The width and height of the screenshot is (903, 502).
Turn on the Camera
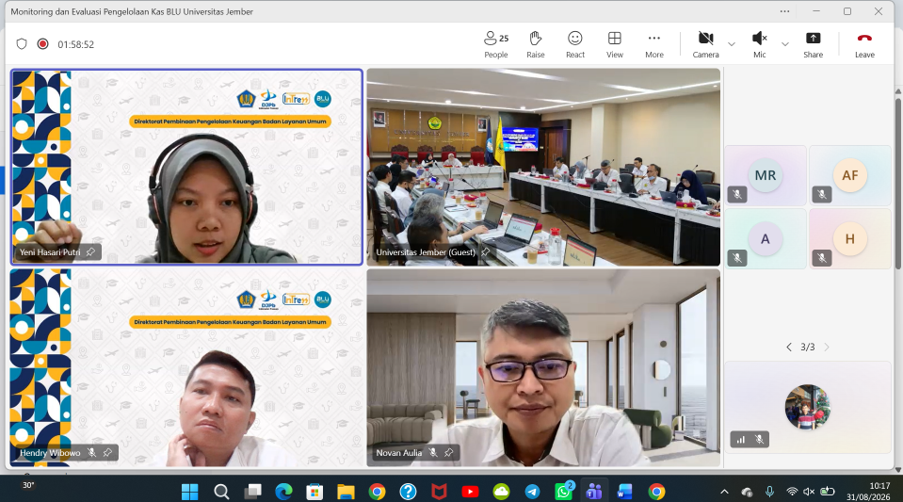pos(705,44)
